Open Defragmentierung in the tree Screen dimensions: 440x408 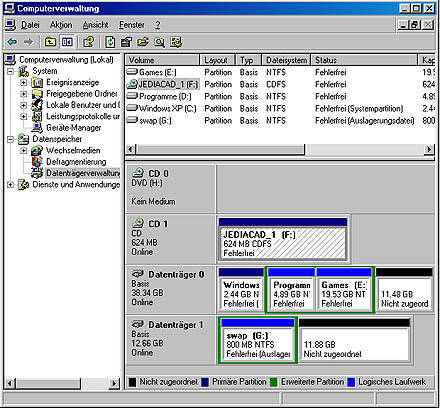76,162
